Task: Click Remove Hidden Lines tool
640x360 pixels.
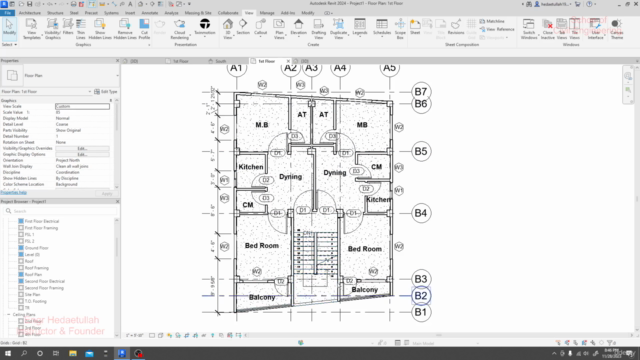Action: pyautogui.click(x=124, y=29)
